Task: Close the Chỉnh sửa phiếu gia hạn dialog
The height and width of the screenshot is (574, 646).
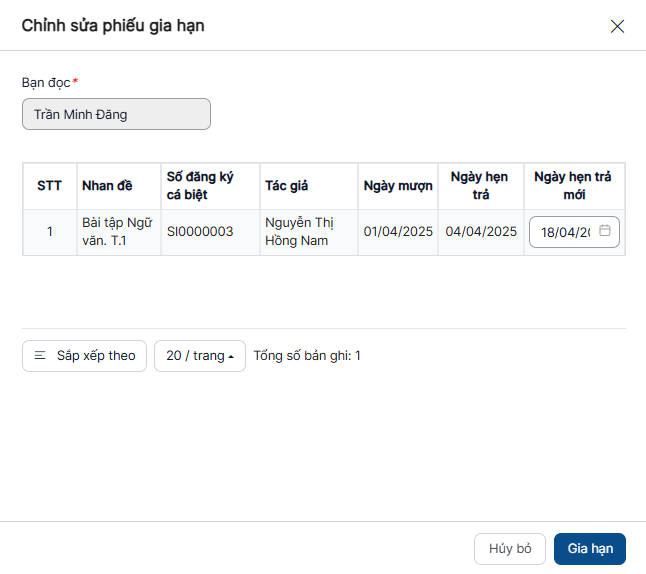Action: tap(617, 26)
